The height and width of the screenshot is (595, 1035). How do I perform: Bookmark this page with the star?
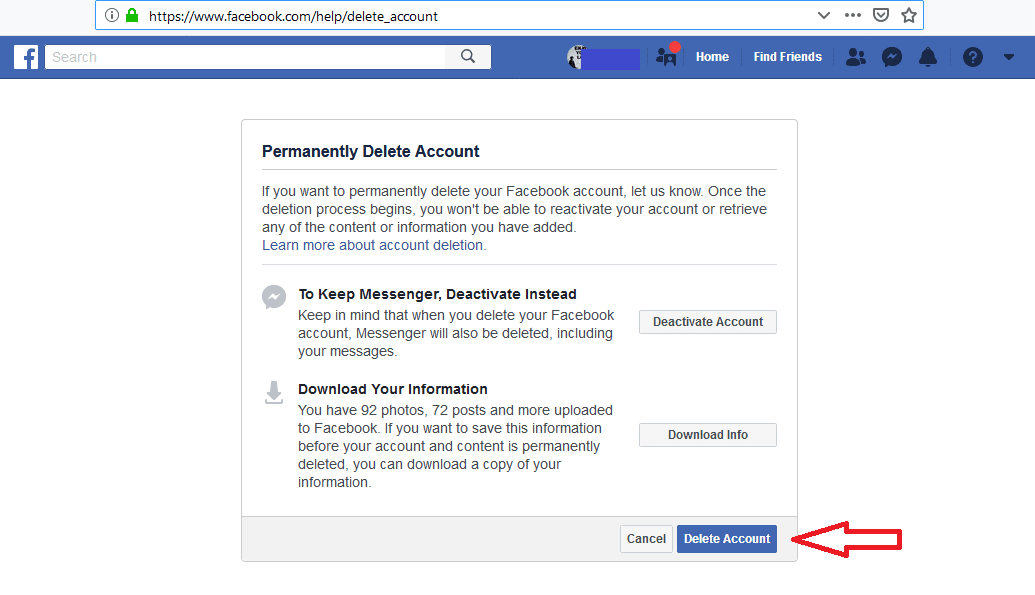click(908, 15)
